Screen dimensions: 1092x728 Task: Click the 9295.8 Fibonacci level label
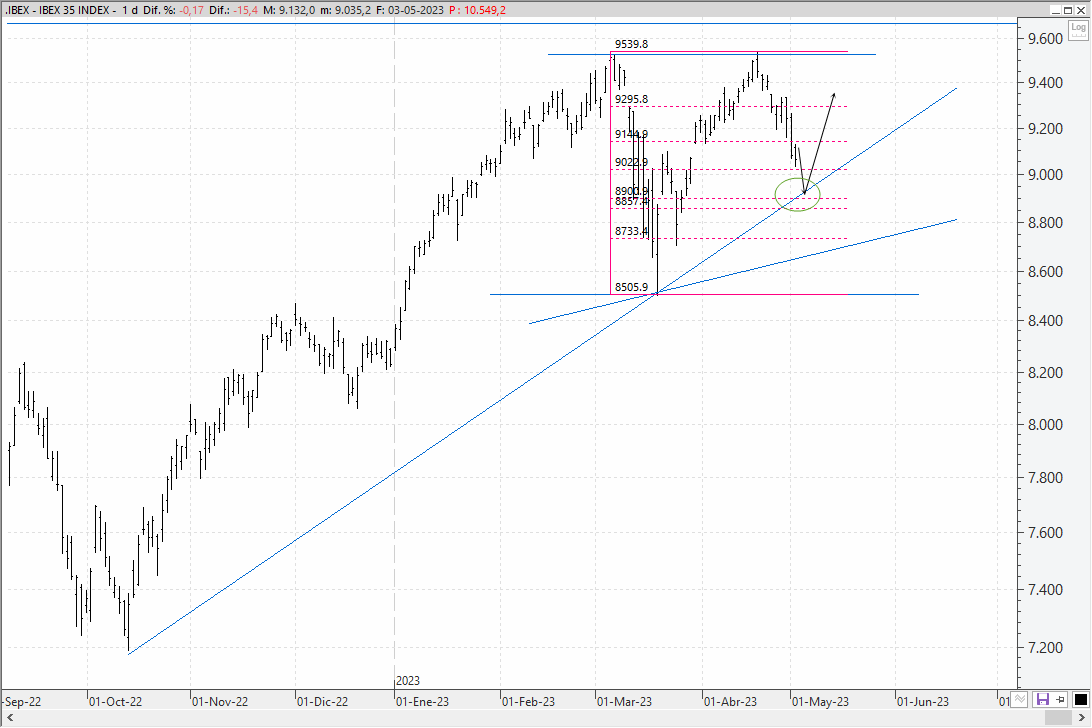tap(632, 99)
